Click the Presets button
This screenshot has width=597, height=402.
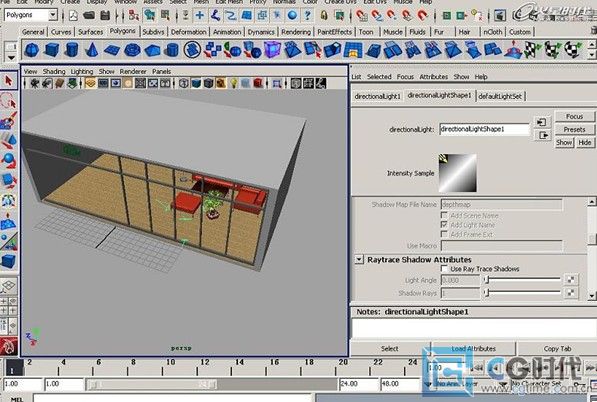[574, 129]
